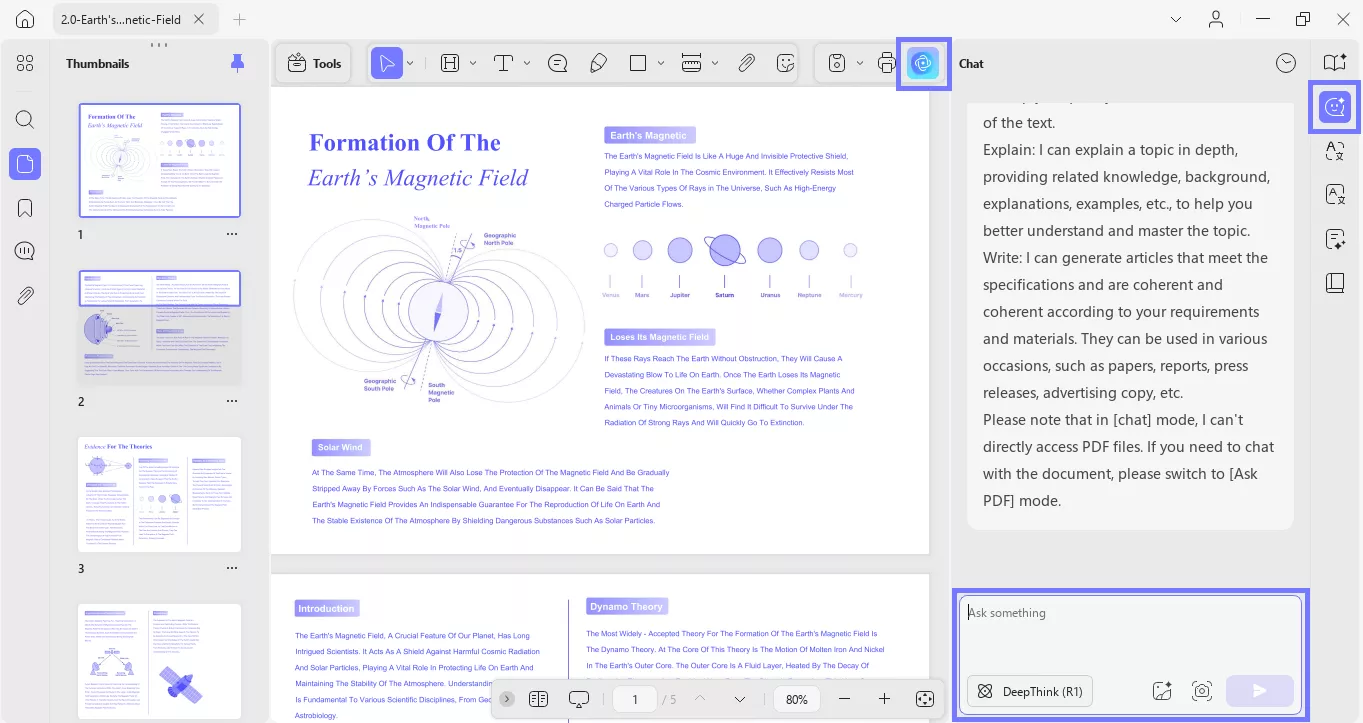Image resolution: width=1363 pixels, height=723 pixels.
Task: Open the search panel icon
Action: click(x=25, y=120)
